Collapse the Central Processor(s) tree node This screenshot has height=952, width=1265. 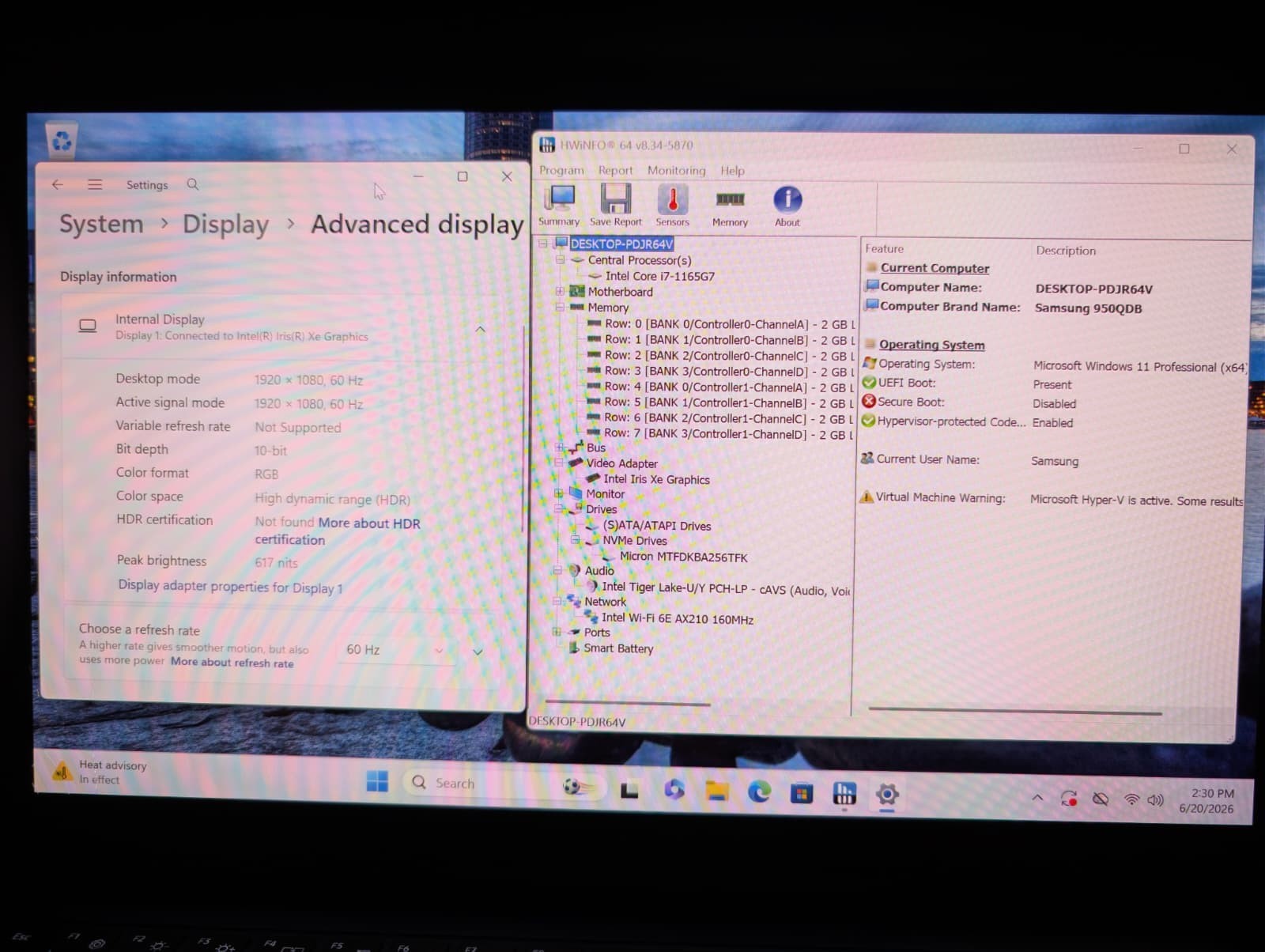[x=560, y=259]
